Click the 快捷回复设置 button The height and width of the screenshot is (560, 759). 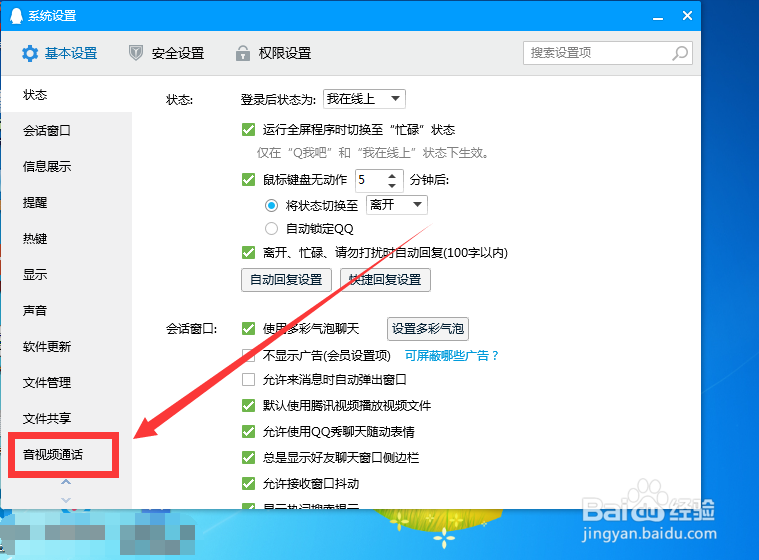(x=385, y=280)
